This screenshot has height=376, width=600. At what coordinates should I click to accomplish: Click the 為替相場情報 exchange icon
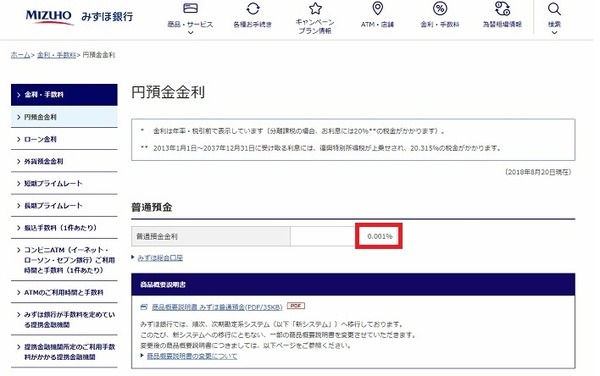(502, 8)
